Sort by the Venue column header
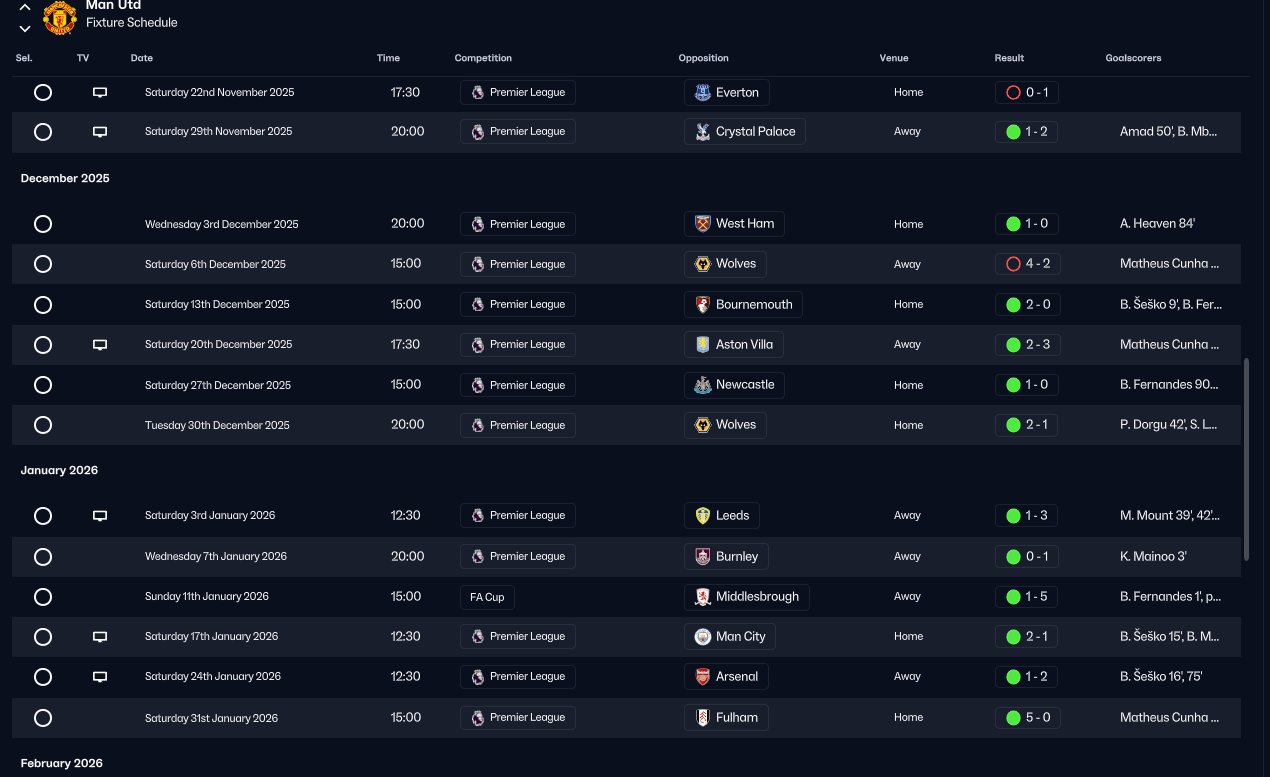 coord(894,58)
